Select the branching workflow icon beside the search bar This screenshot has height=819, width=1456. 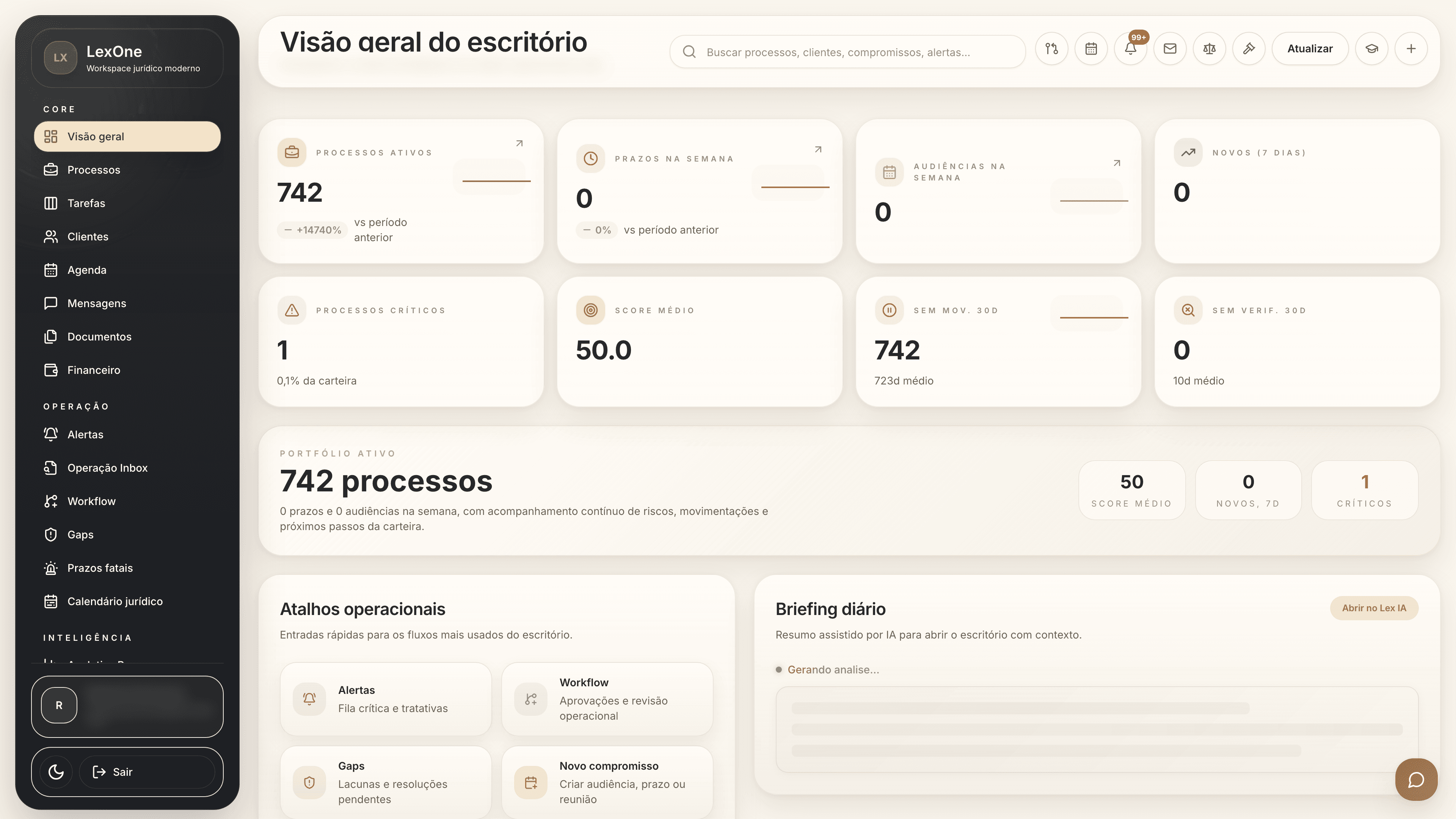(x=1052, y=49)
